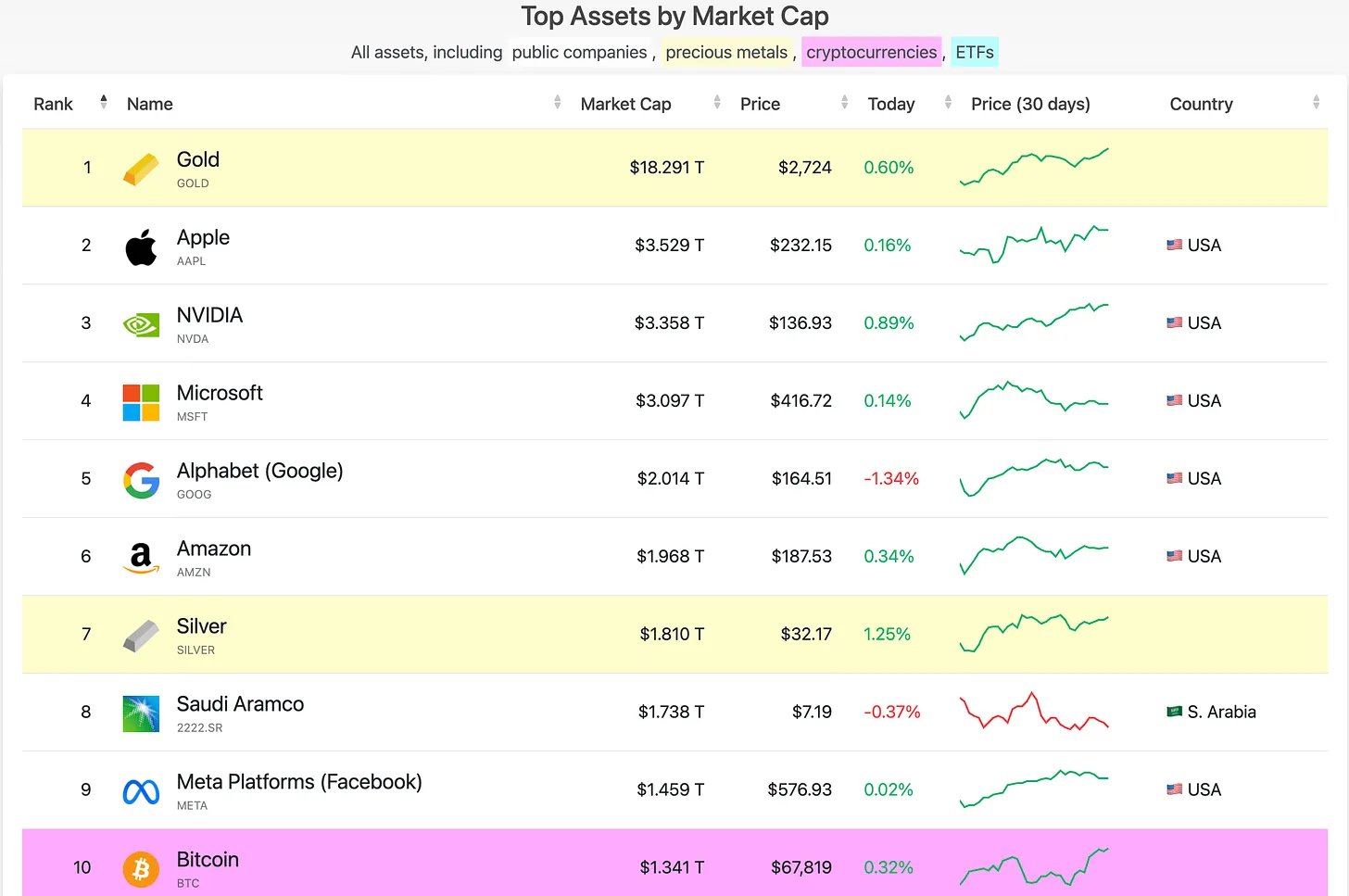Click the USA flag in Amazon row

pyautogui.click(x=1174, y=557)
